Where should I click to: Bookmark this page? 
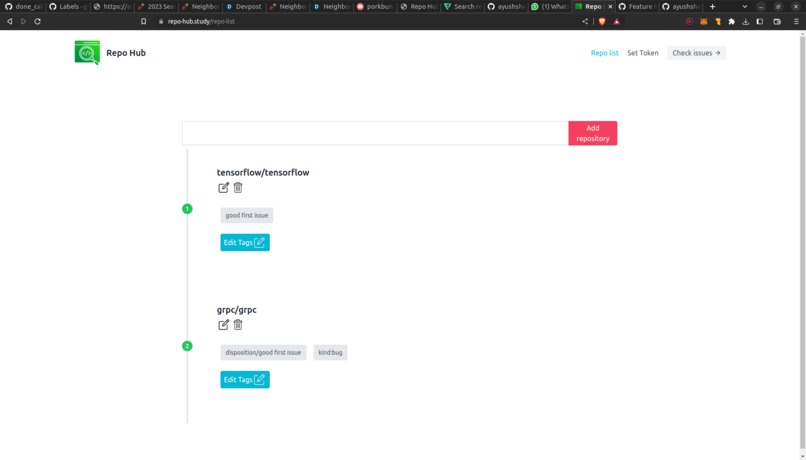[143, 22]
